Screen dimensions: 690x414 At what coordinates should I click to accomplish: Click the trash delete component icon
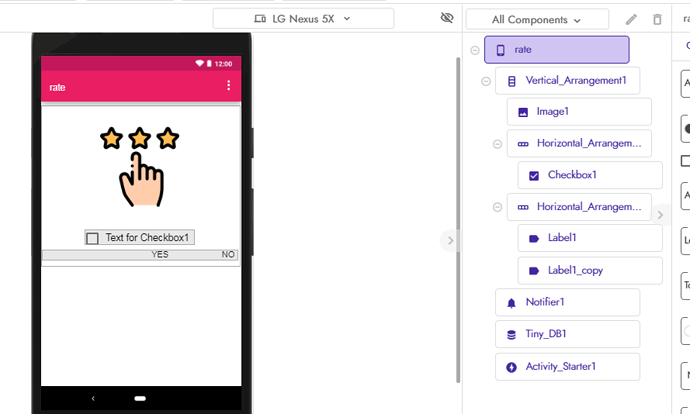click(657, 19)
